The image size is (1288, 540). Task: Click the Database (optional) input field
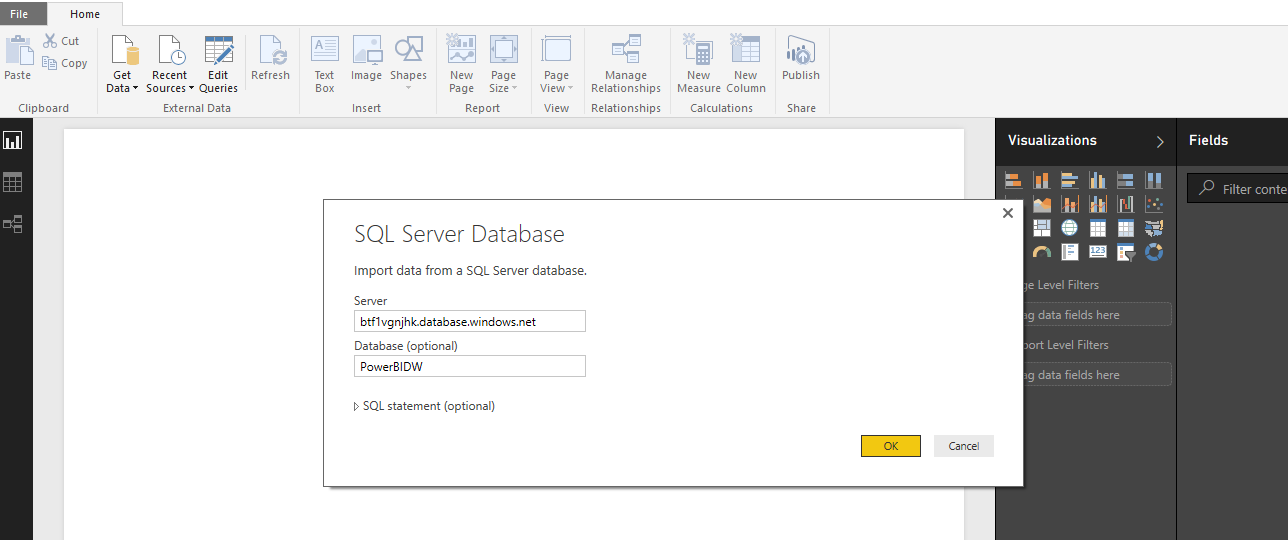click(x=470, y=366)
